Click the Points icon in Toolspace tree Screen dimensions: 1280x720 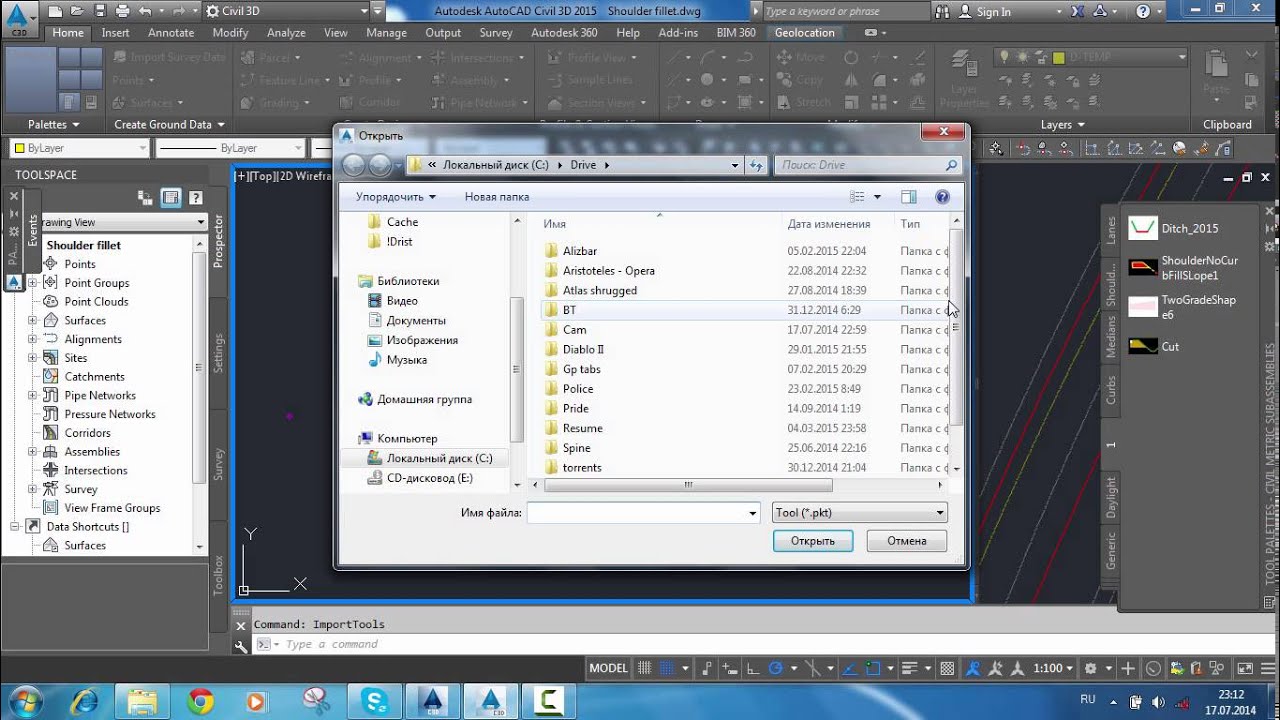pos(50,264)
